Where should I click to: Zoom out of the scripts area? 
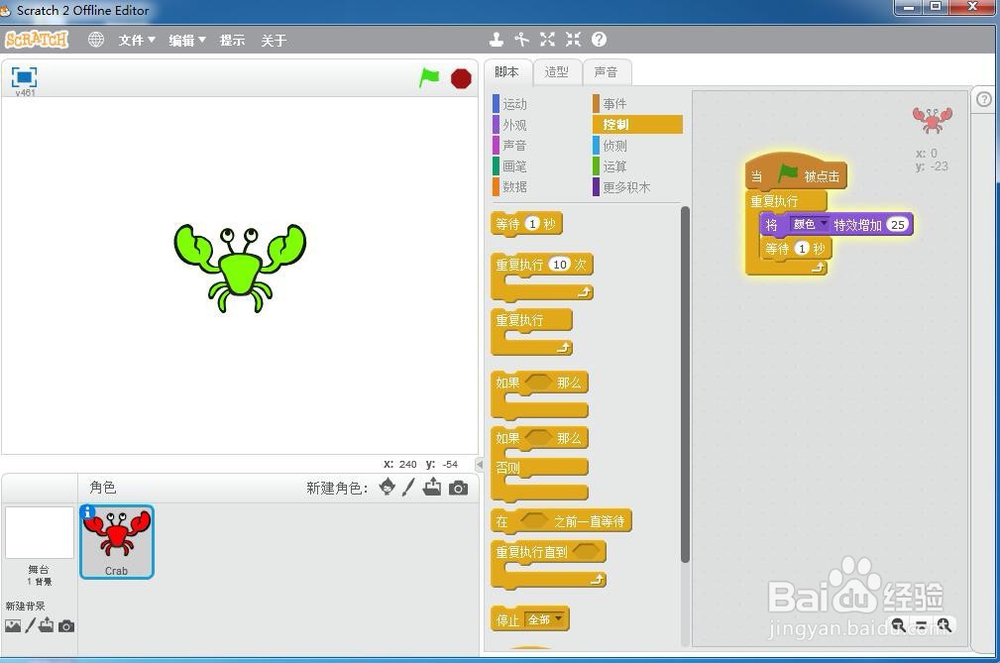899,625
